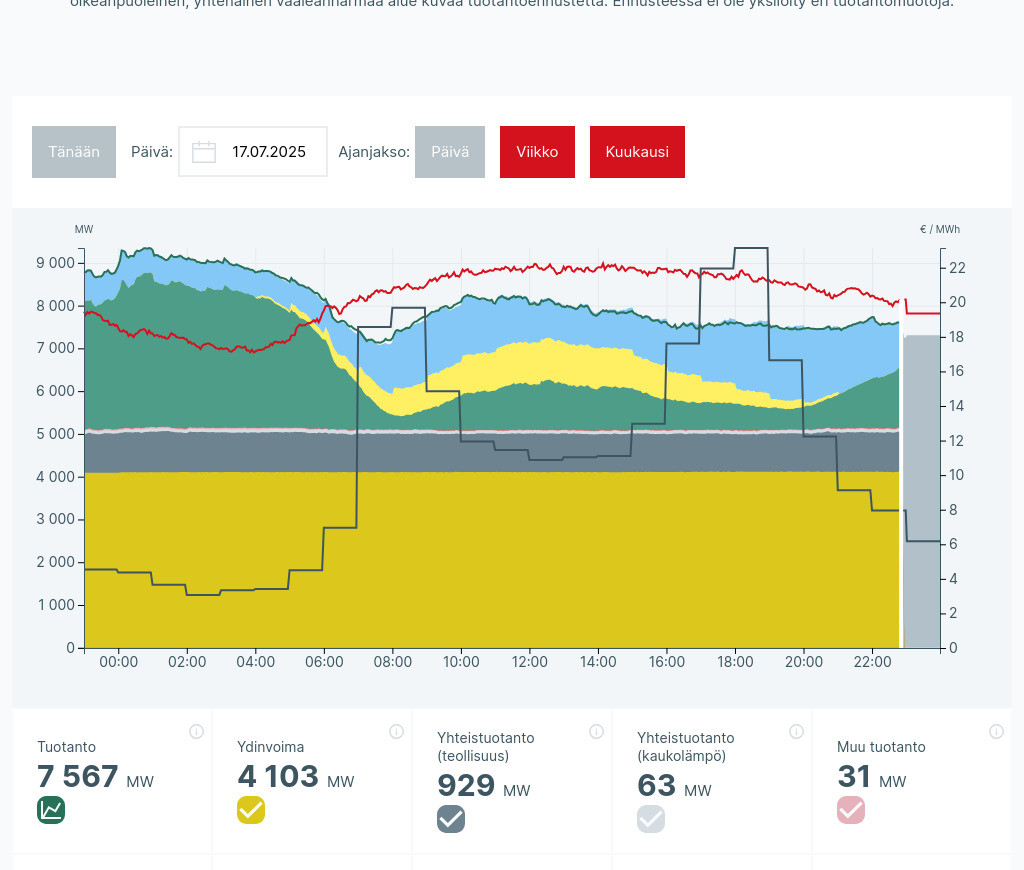Screen dimensions: 1024x870
Task: Uncheck the yellow Ydinvoima checkbox
Action: point(251,810)
